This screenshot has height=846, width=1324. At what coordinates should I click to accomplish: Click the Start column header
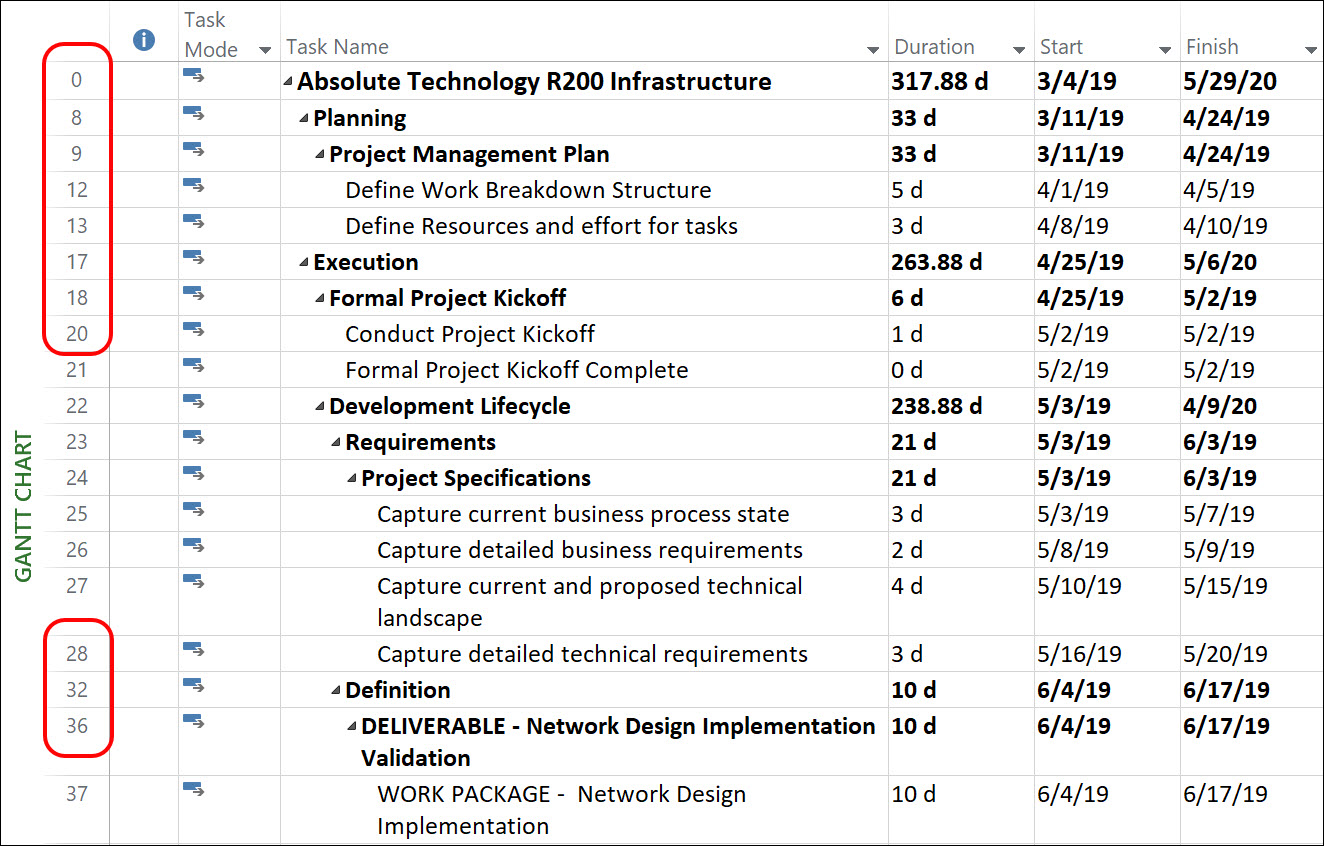click(x=1061, y=47)
